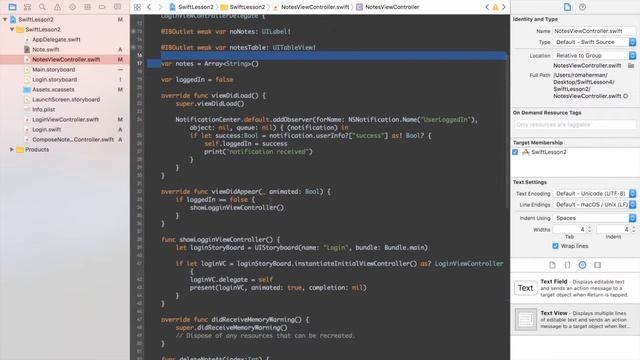Open the Report navigator icon
The image size is (640, 360).
coord(118,7)
